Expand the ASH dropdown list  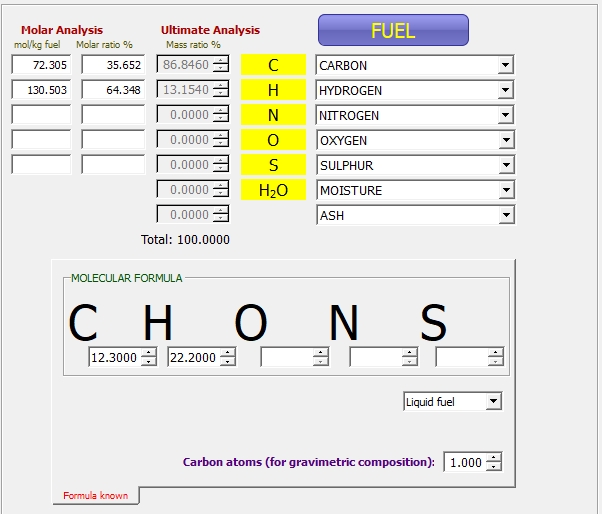pyautogui.click(x=506, y=215)
